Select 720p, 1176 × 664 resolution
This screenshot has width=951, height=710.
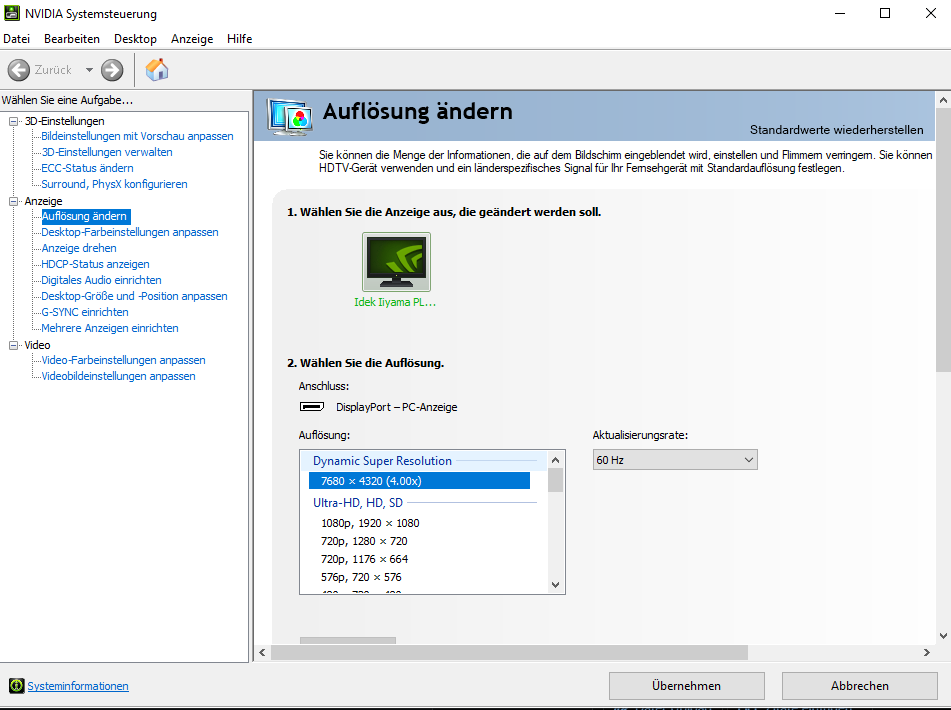coord(365,559)
